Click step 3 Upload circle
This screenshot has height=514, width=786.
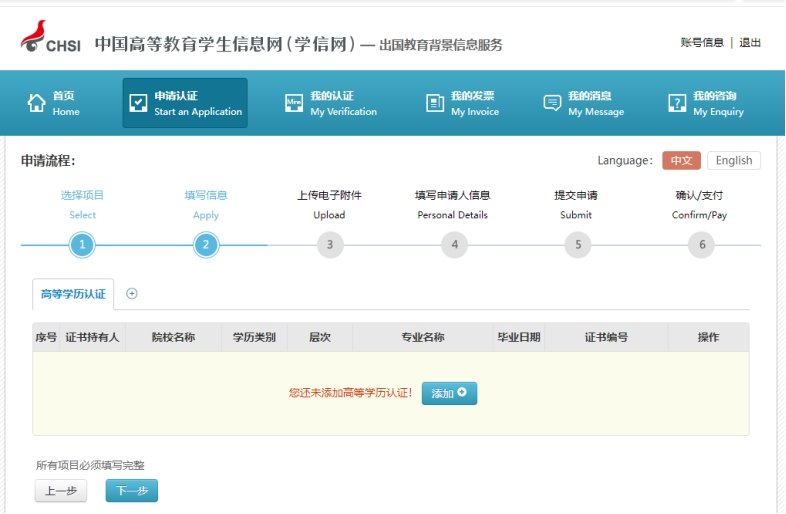(329, 245)
